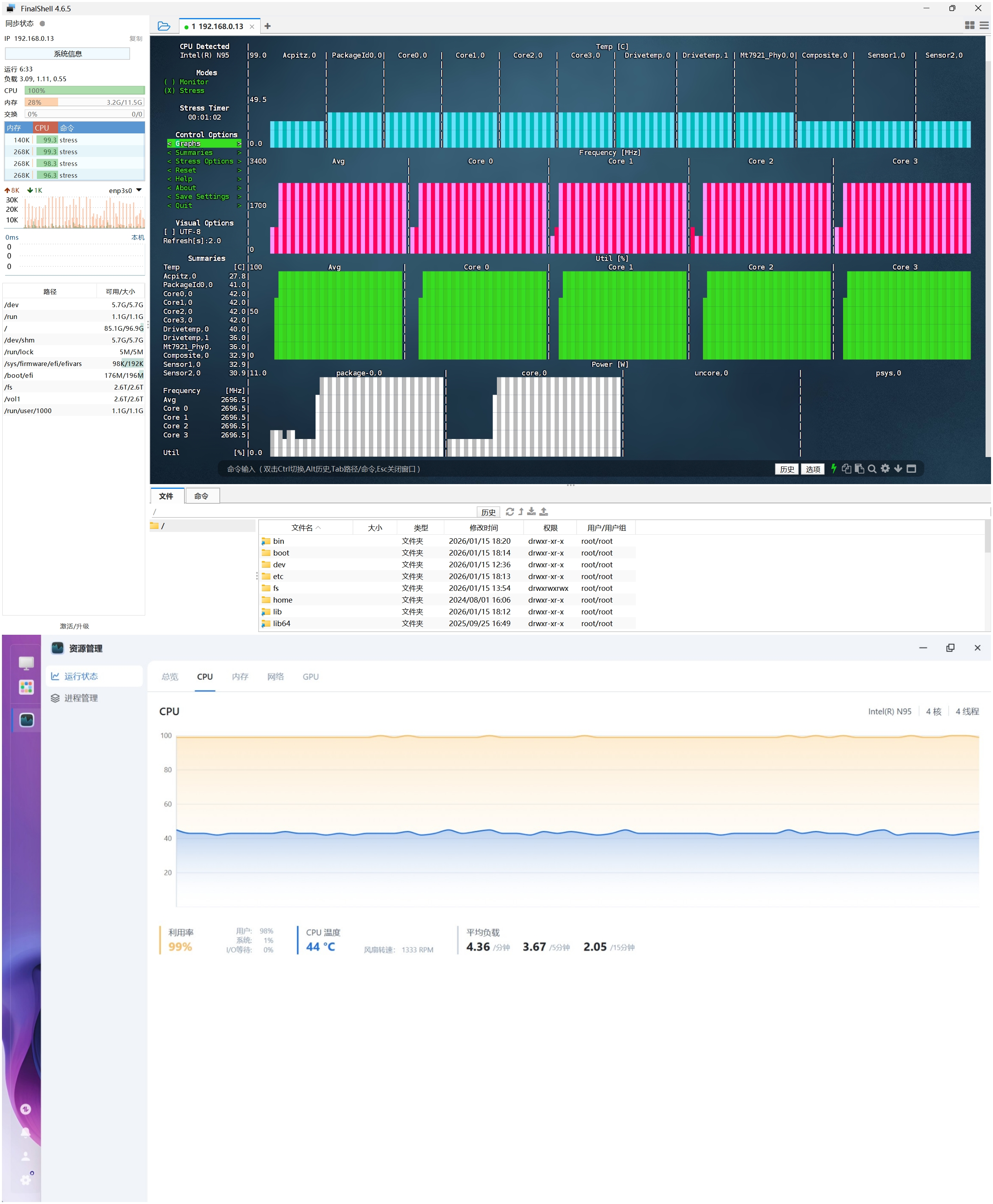Refresh the file list

tap(510, 512)
